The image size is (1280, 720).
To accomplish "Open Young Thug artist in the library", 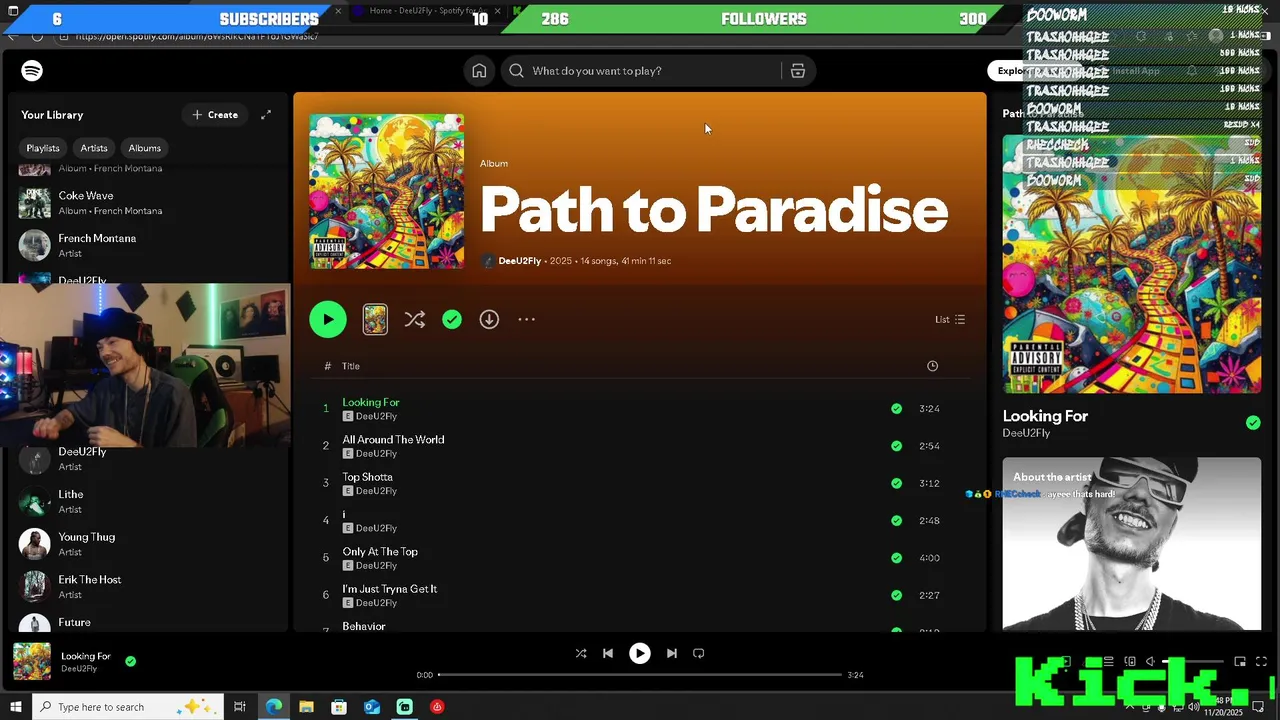I will coord(150,544).
